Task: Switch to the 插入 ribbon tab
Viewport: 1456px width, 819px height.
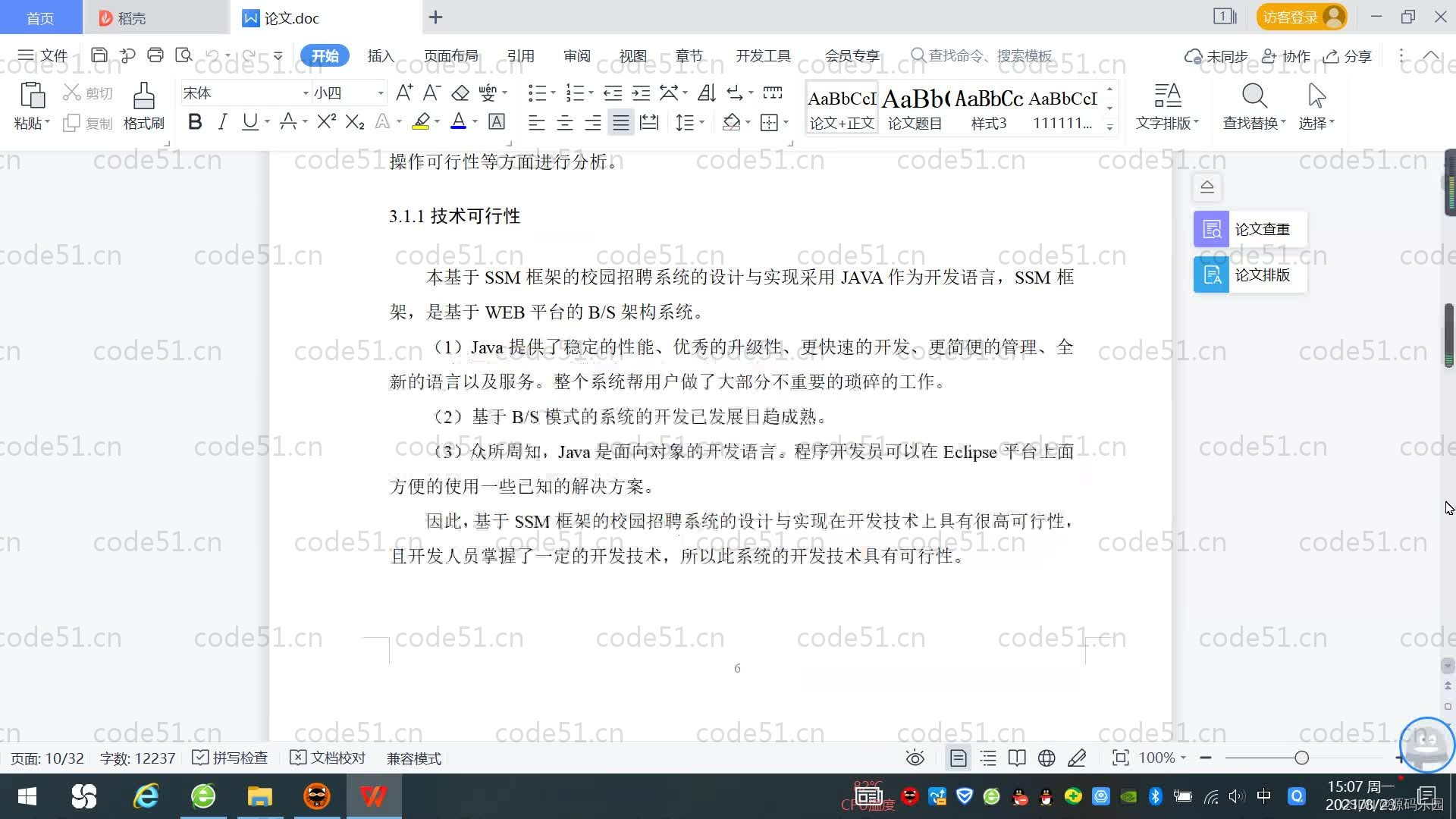Action: [x=380, y=55]
